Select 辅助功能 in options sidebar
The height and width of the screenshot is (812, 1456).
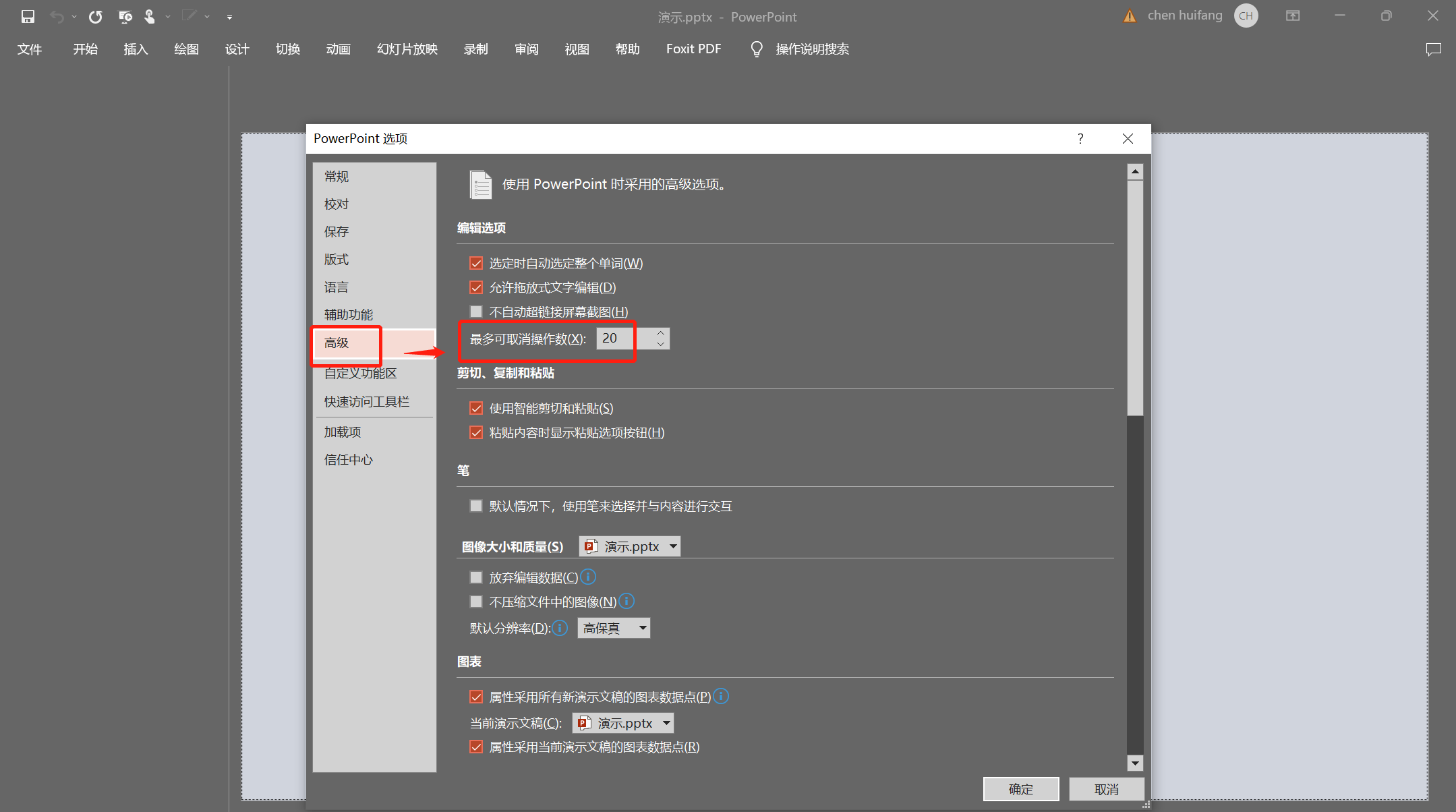[x=374, y=315]
